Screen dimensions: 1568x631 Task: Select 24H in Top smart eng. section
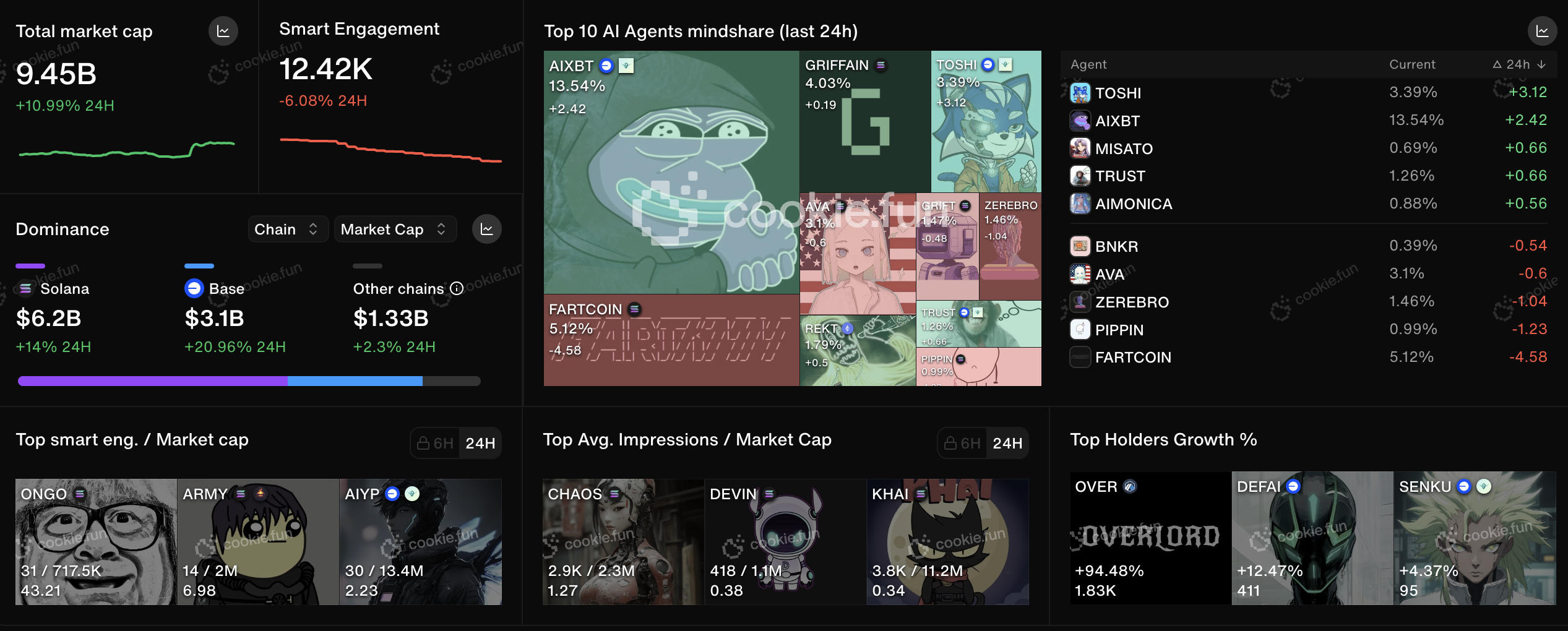click(x=480, y=443)
